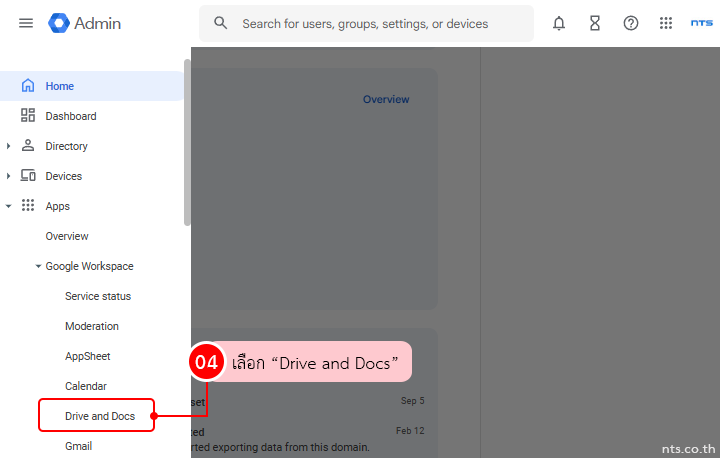Select Home in the sidebar
This screenshot has width=720, height=458.
click(x=59, y=86)
